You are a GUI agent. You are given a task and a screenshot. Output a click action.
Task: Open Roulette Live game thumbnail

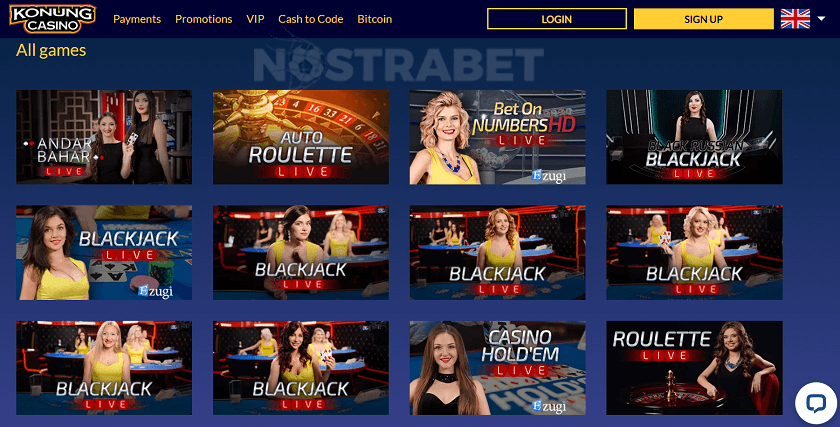pos(694,368)
